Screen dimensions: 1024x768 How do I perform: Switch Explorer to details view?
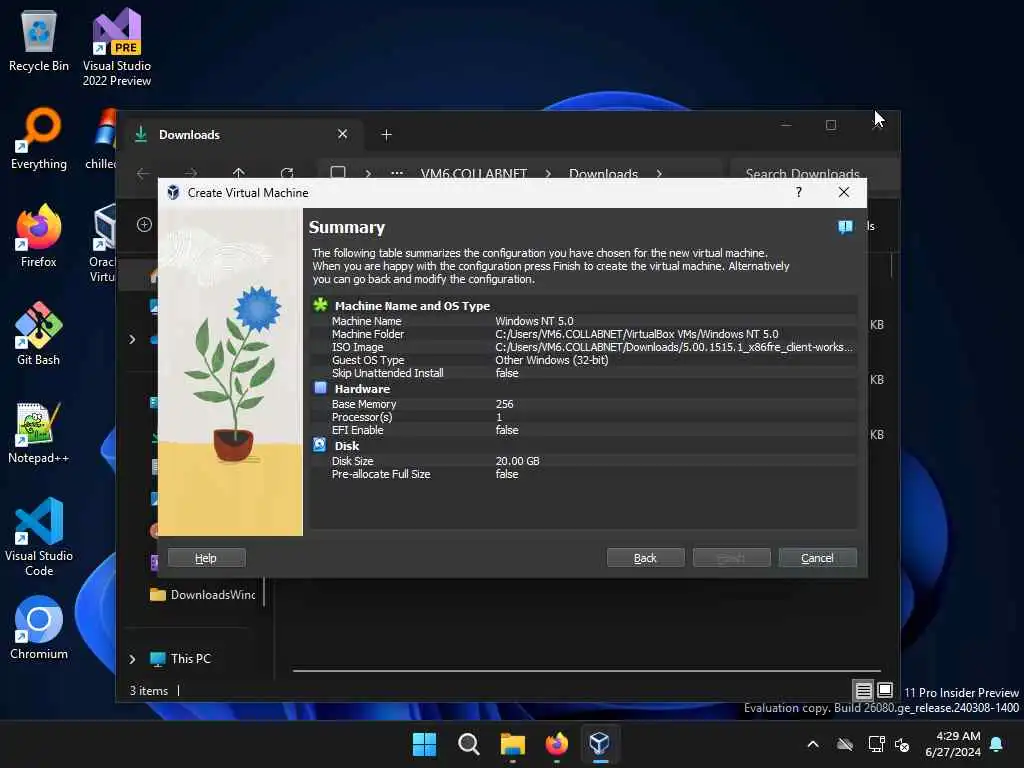pyautogui.click(x=863, y=690)
